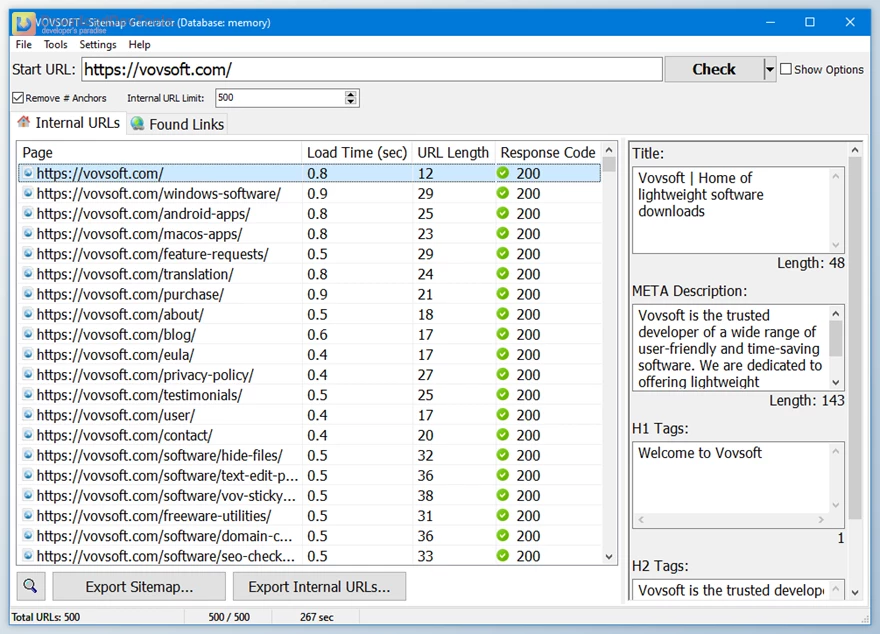880x634 pixels.
Task: Click the Start URL input field
Action: pyautogui.click(x=372, y=69)
